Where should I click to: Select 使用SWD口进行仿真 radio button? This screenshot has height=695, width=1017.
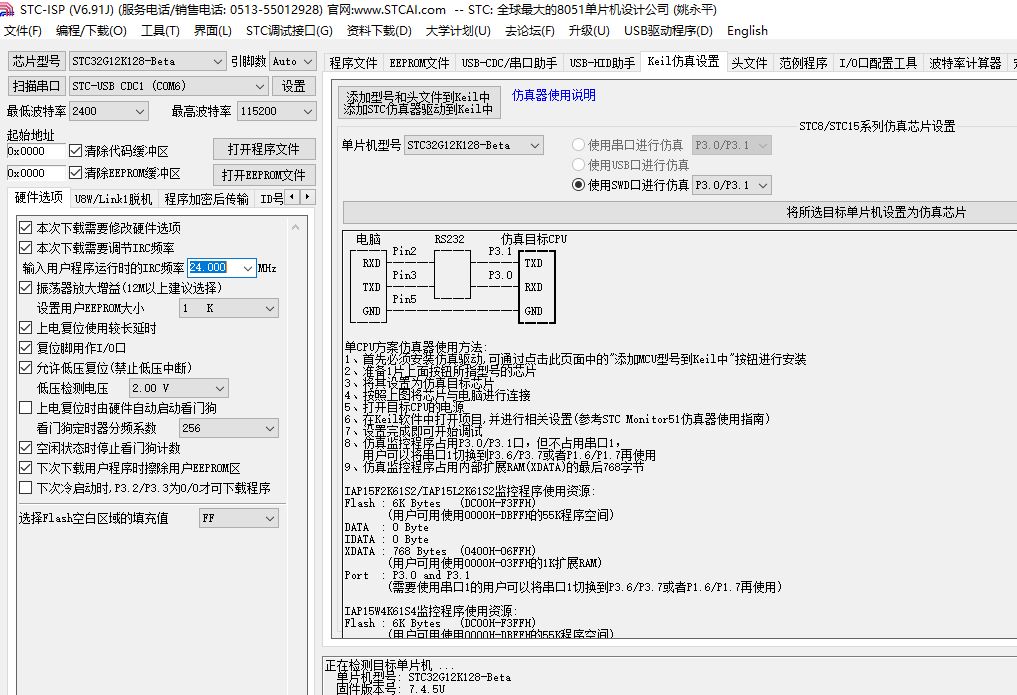click(x=578, y=185)
